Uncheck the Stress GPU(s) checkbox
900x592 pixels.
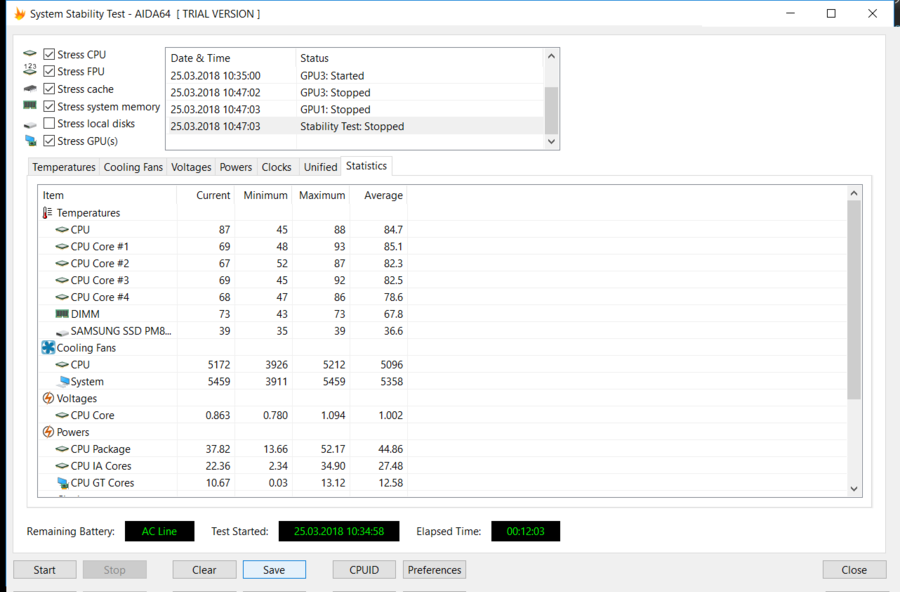coord(49,141)
